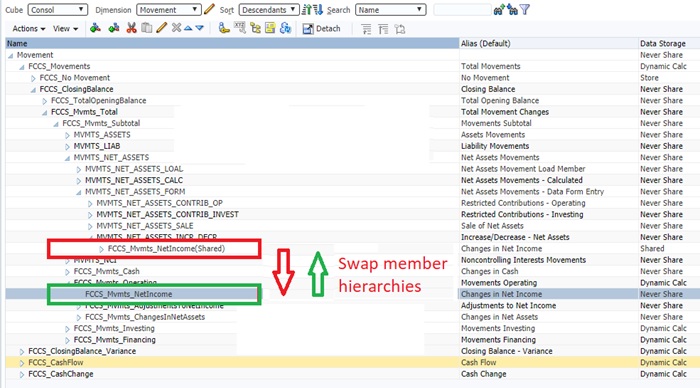Expand the FCCS_TotalOpeningBalance node

pos(44,101)
